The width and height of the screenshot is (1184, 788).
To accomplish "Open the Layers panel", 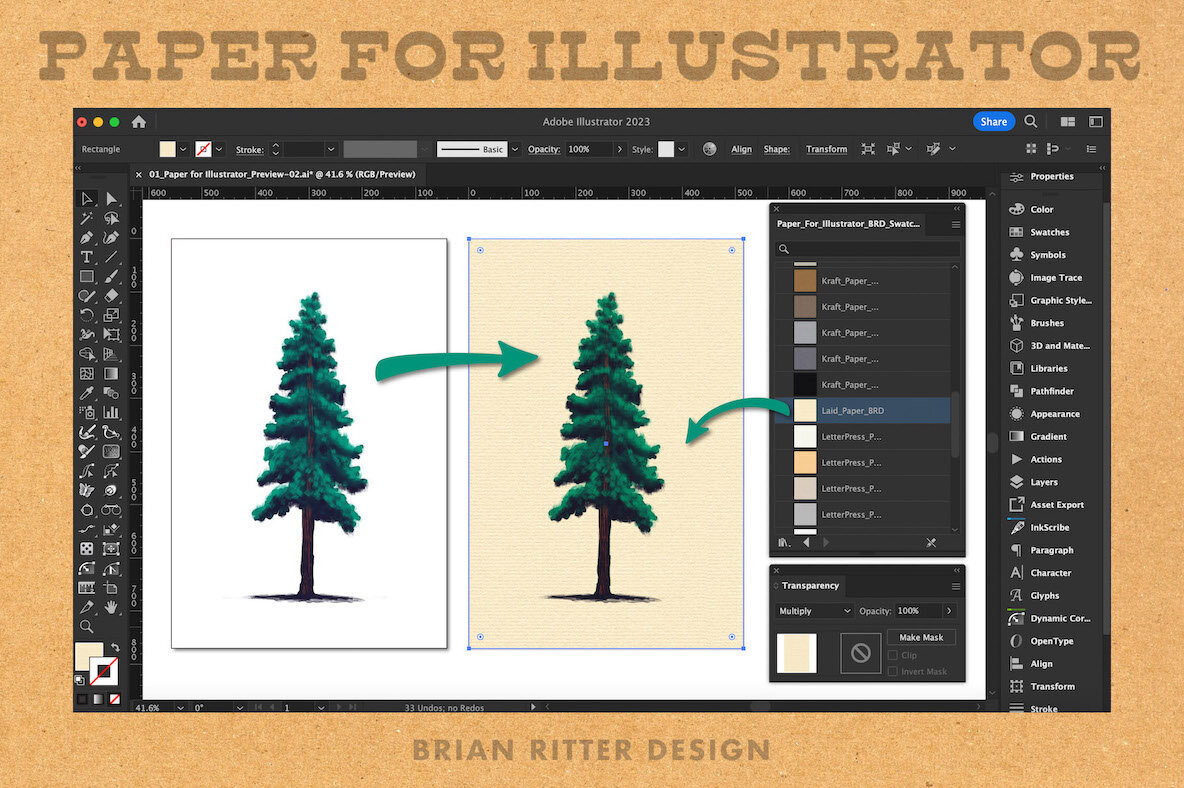I will point(1044,481).
